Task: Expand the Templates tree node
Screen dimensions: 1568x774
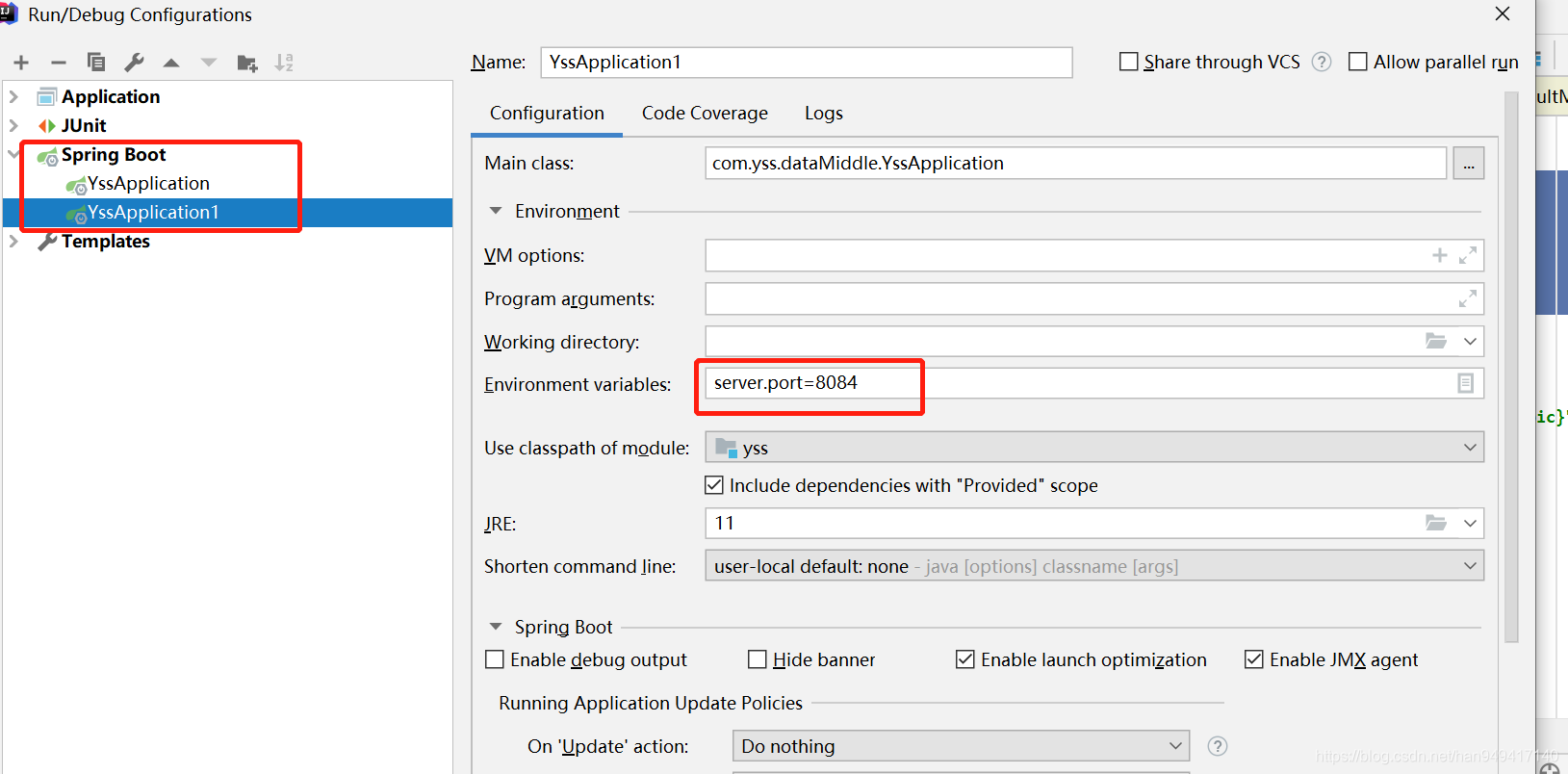Action: [x=13, y=241]
